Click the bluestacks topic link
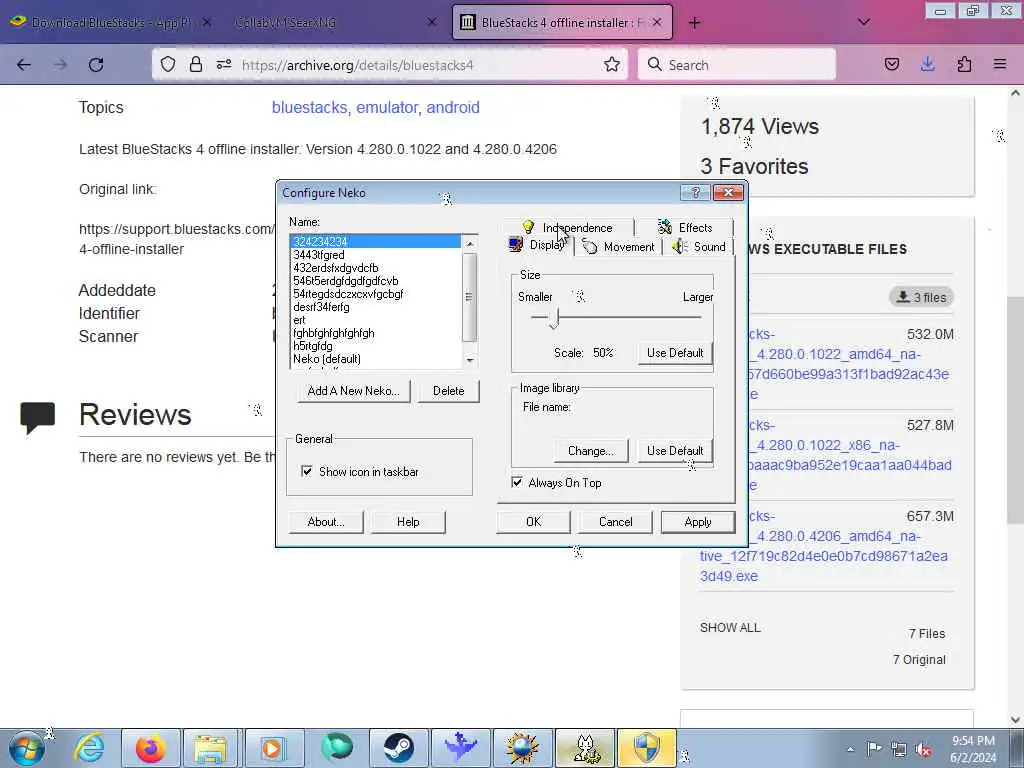 tap(309, 107)
